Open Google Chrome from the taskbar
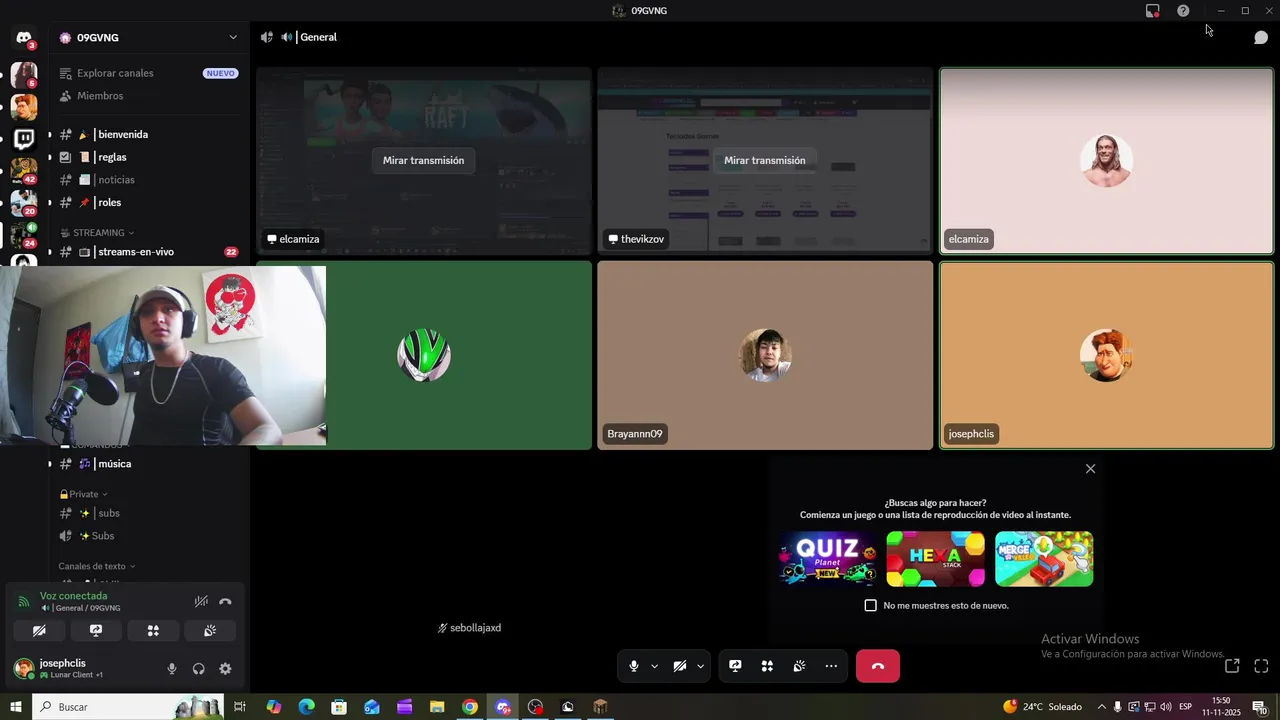This screenshot has width=1280, height=720. pyautogui.click(x=470, y=707)
